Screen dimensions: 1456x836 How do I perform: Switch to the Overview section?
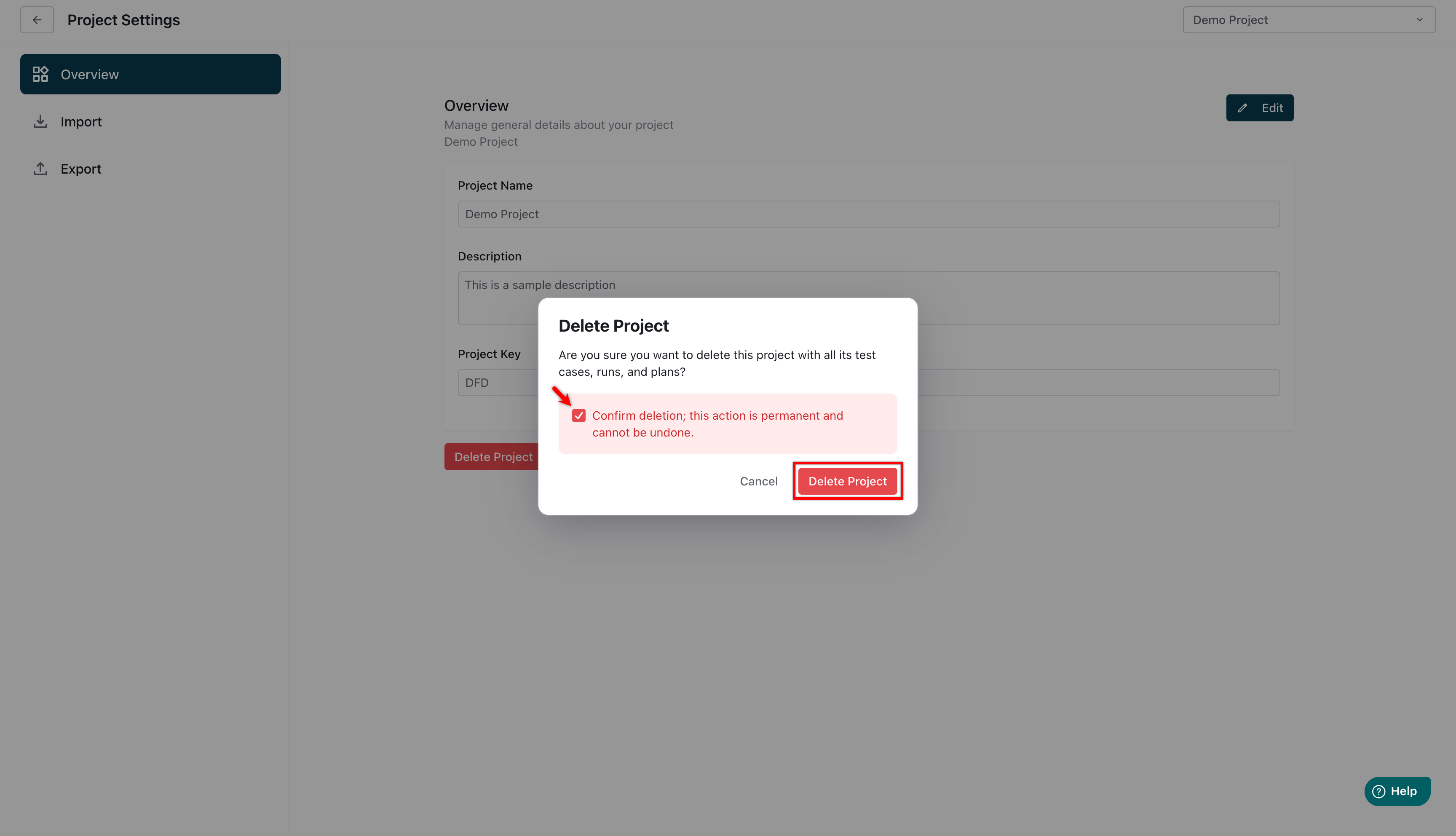pyautogui.click(x=90, y=73)
